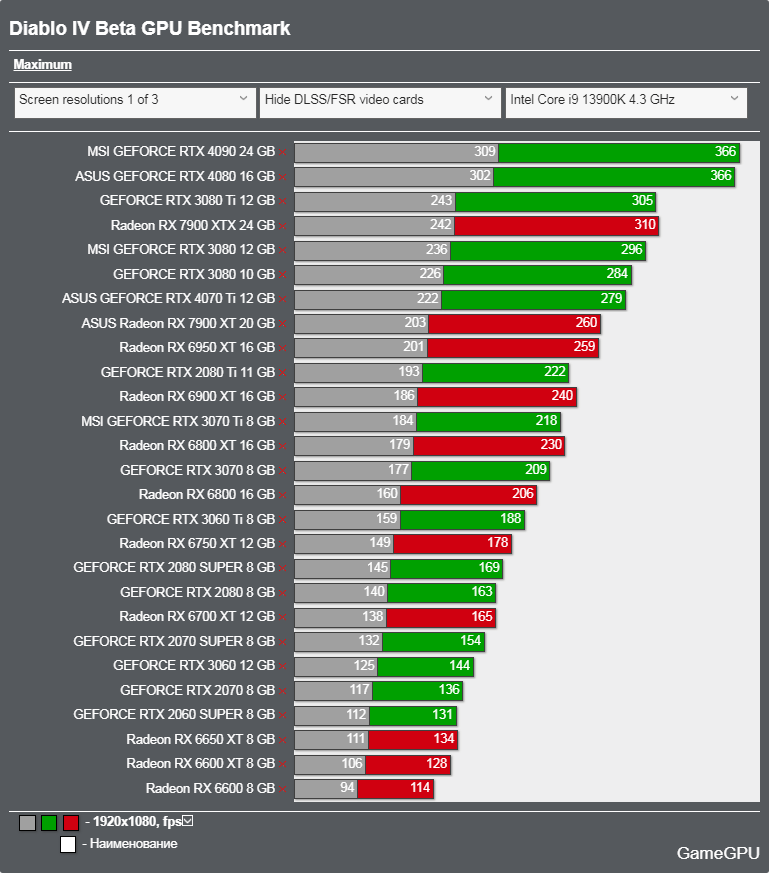
Task: Expand Hide DLSS/FSR video cards dropdown
Action: [x=380, y=100]
